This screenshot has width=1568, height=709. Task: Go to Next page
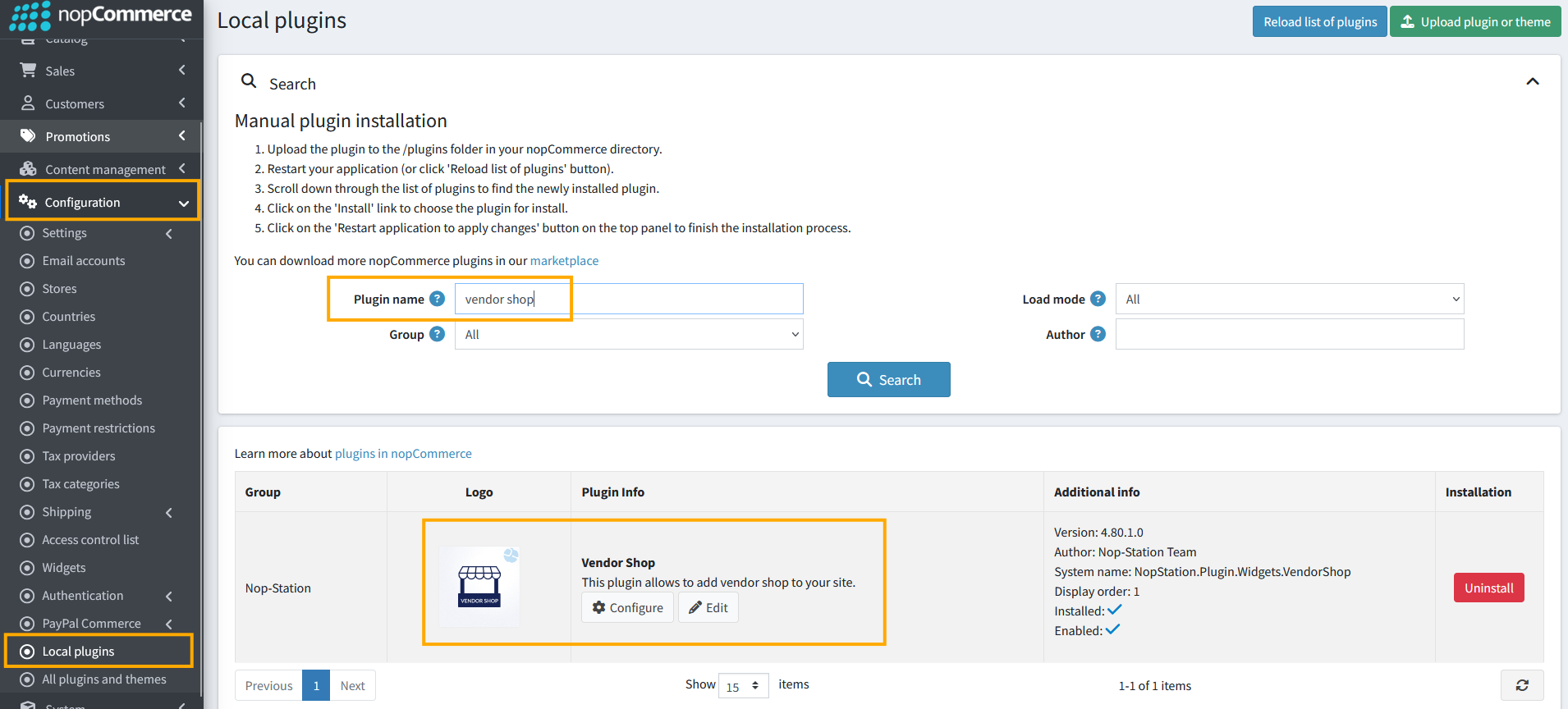tap(353, 685)
